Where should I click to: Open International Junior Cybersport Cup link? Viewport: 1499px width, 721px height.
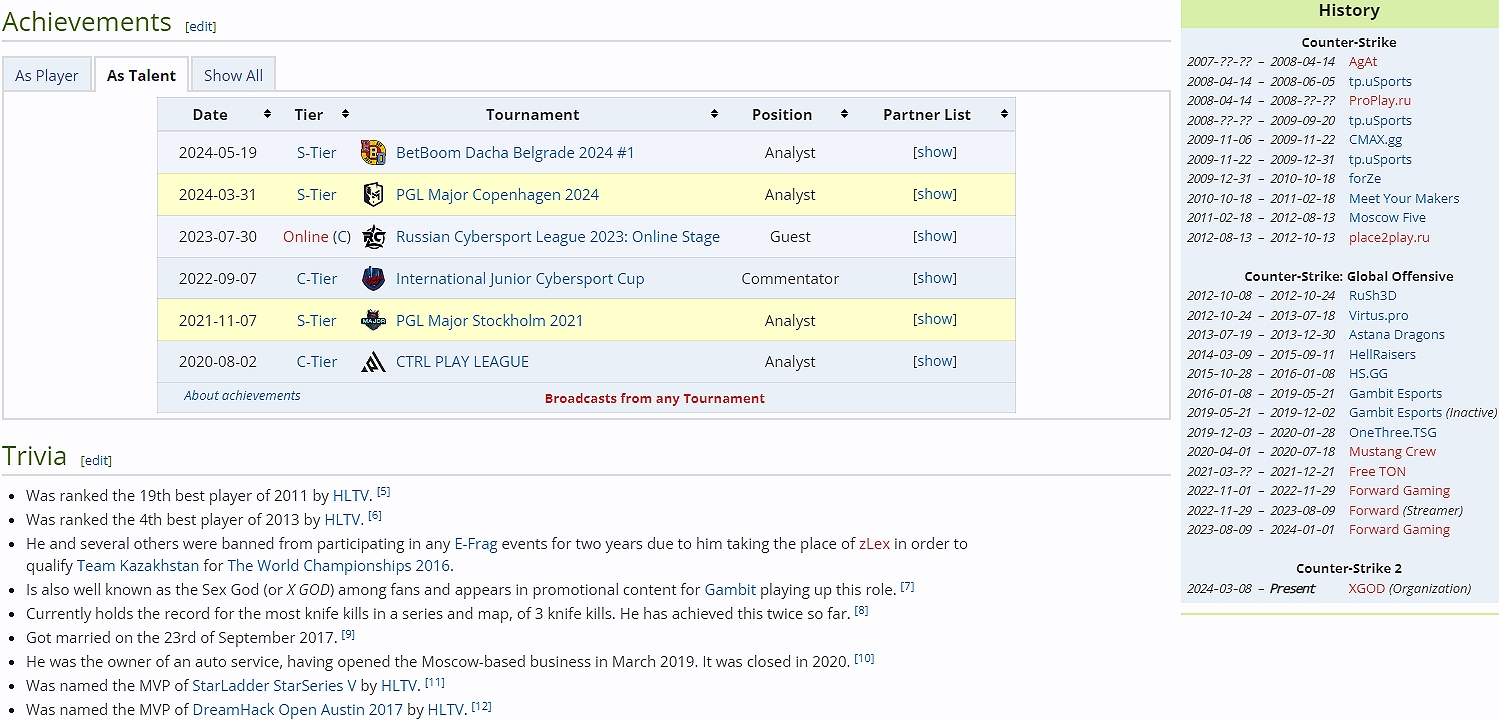(x=520, y=279)
